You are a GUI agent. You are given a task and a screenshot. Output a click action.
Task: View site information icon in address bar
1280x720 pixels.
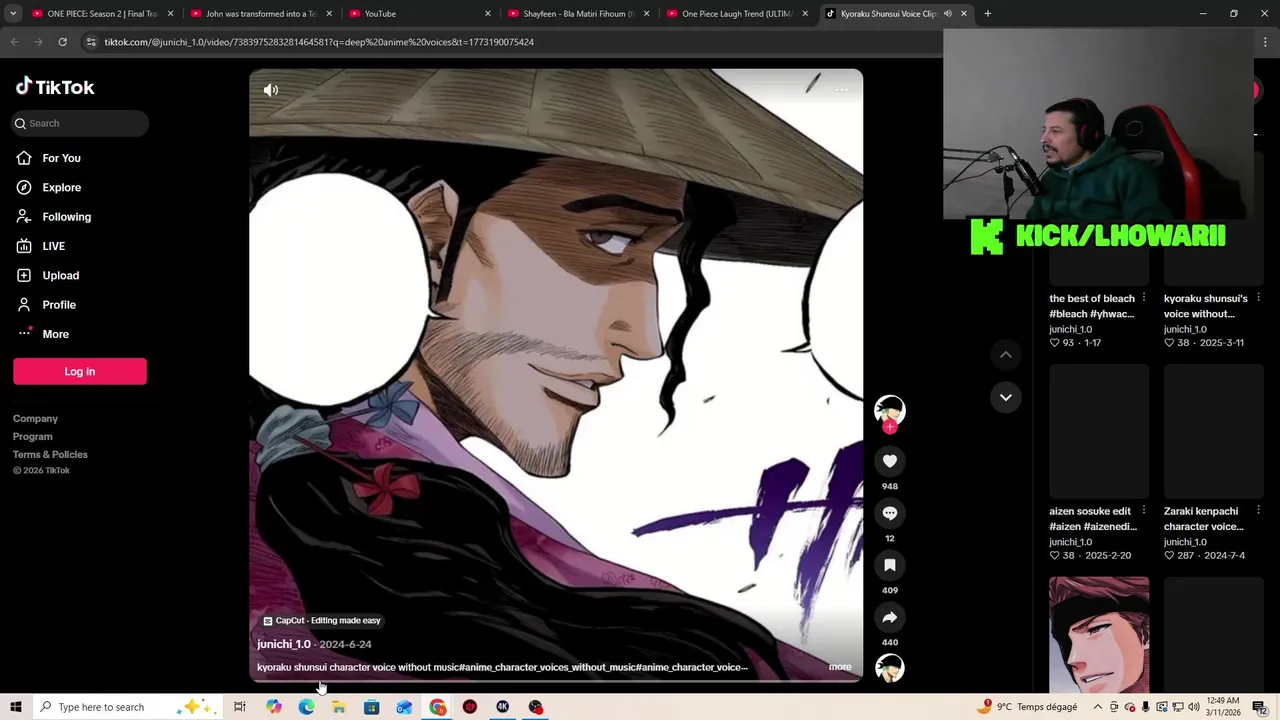(91, 42)
